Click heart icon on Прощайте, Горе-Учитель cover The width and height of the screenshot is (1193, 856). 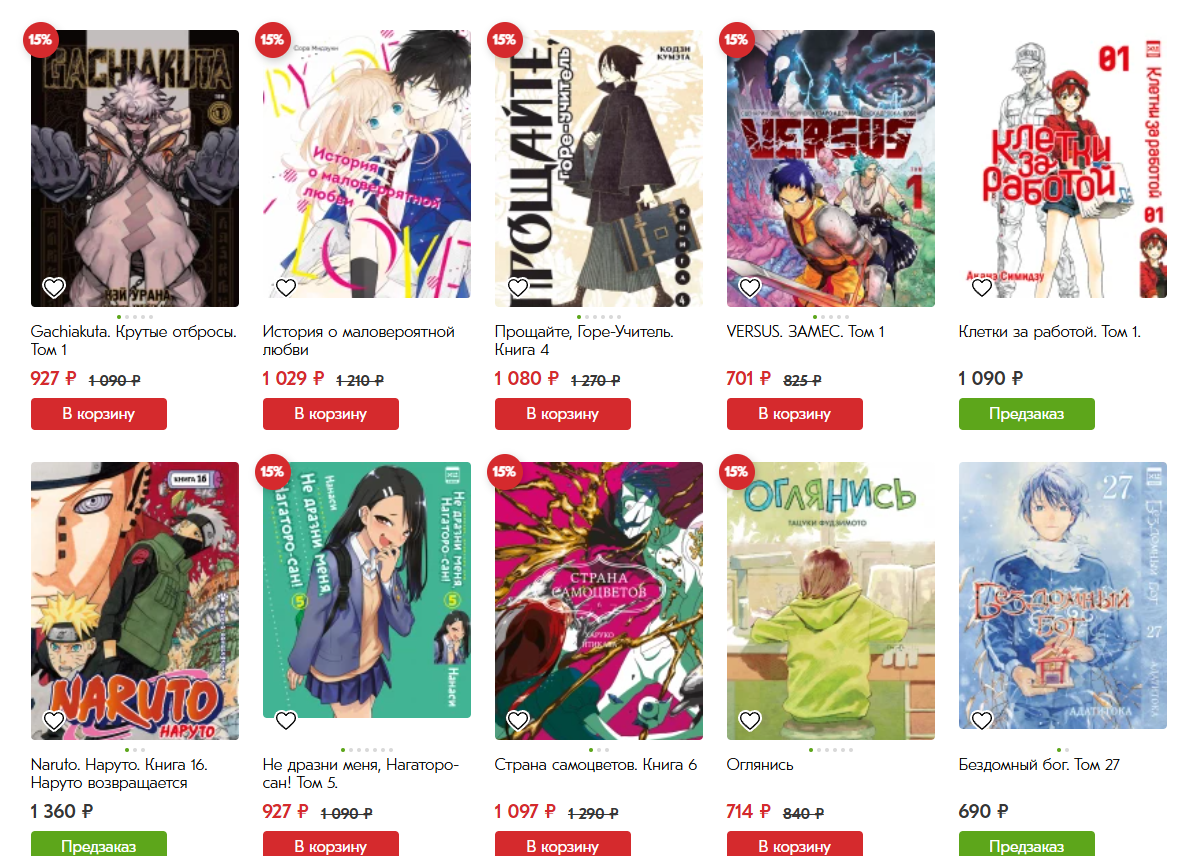pyautogui.click(x=518, y=288)
